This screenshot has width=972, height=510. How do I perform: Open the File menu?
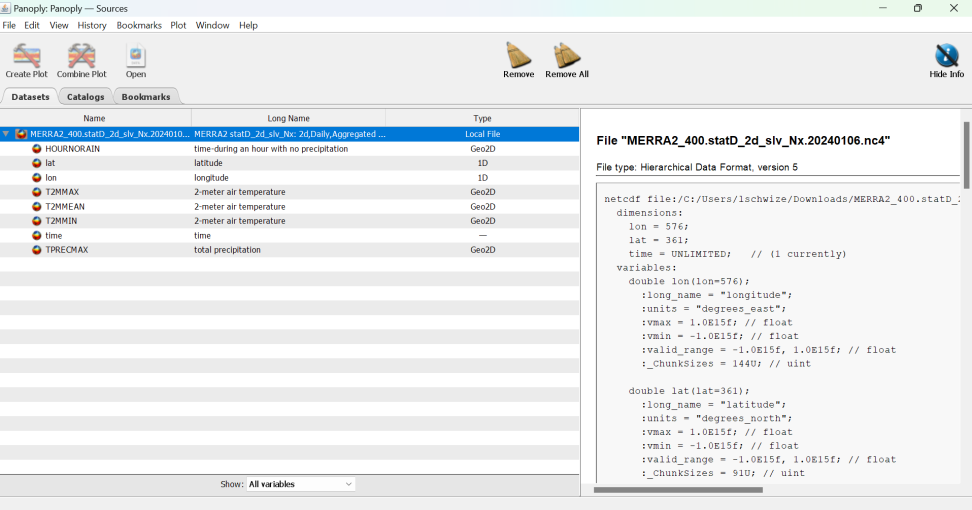9,25
